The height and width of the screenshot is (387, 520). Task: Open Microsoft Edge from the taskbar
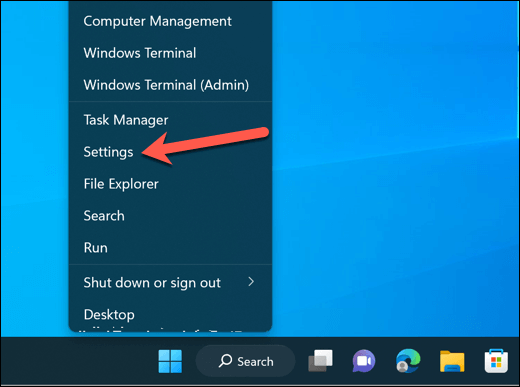pos(408,361)
